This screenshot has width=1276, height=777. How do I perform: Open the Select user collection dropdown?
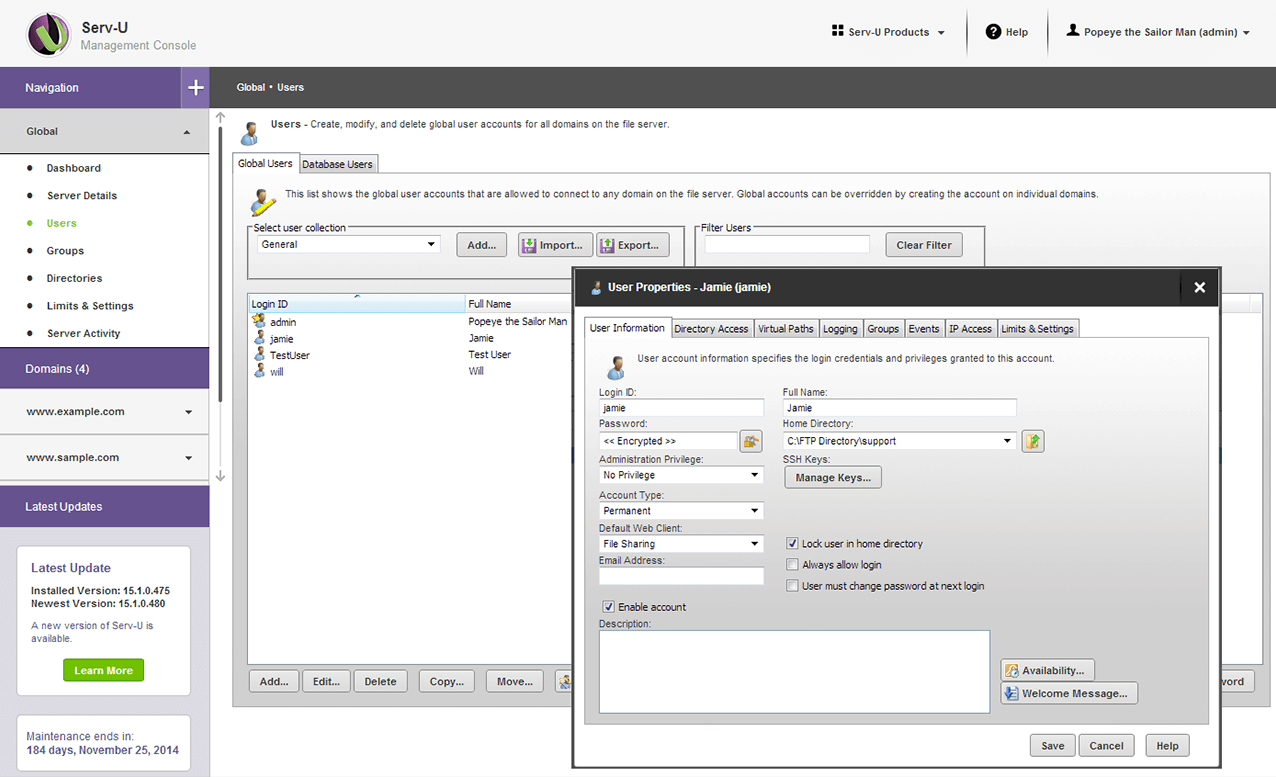348,244
